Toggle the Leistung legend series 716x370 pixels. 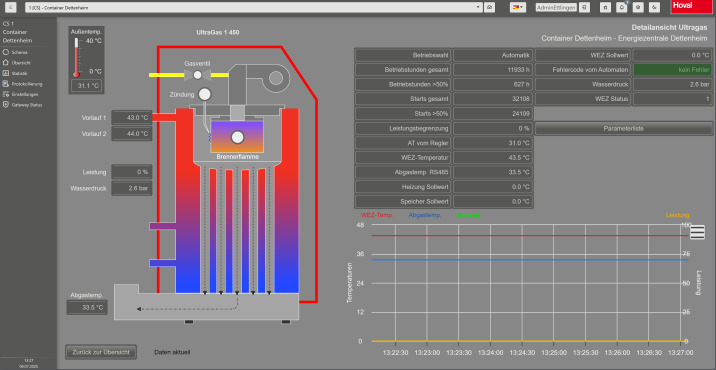678,215
